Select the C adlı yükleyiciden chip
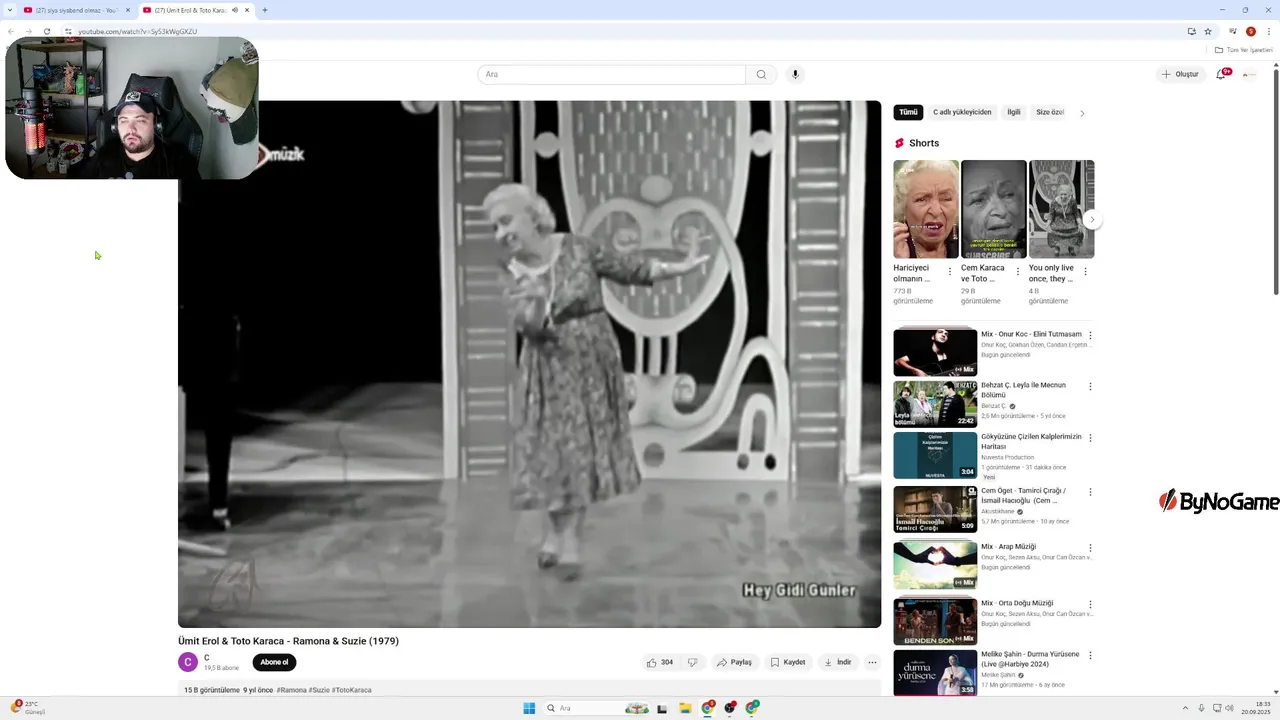Screen dimensions: 1280x720 click(962, 112)
